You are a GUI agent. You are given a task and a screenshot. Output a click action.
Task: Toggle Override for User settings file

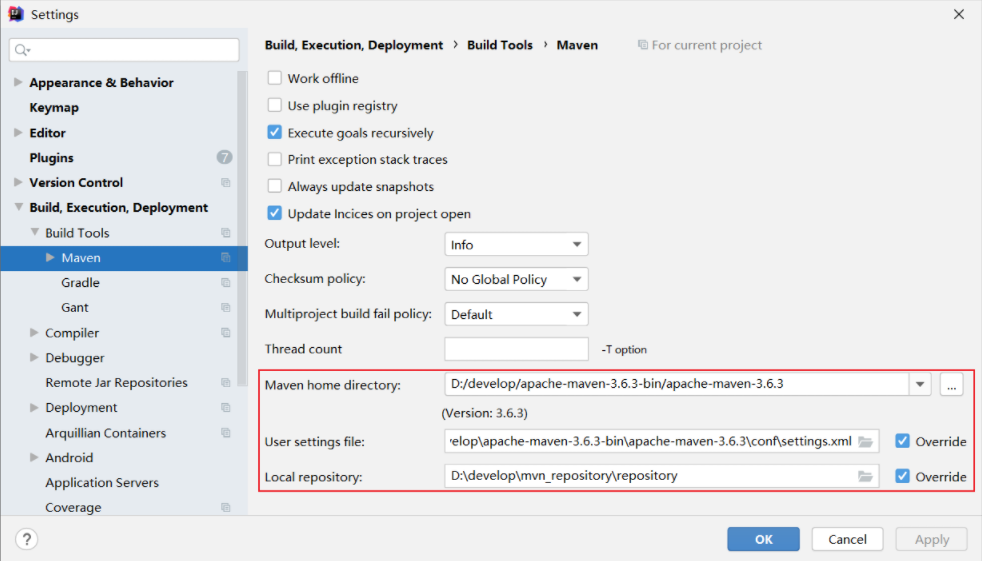902,441
